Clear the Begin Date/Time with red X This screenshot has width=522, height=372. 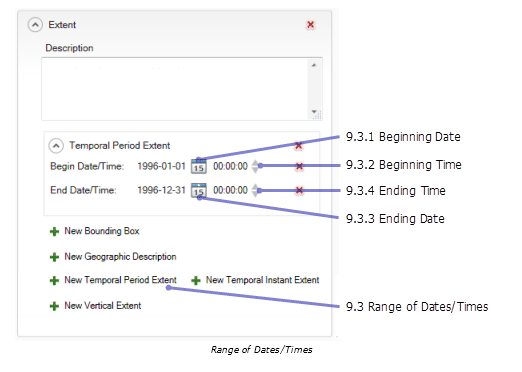pos(299,166)
